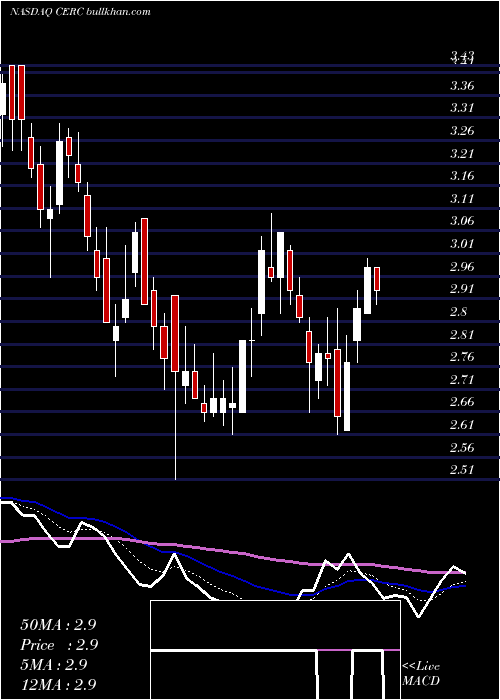Click the Price : 2.9 readout
The height and width of the screenshot is (700, 500).
(59, 645)
